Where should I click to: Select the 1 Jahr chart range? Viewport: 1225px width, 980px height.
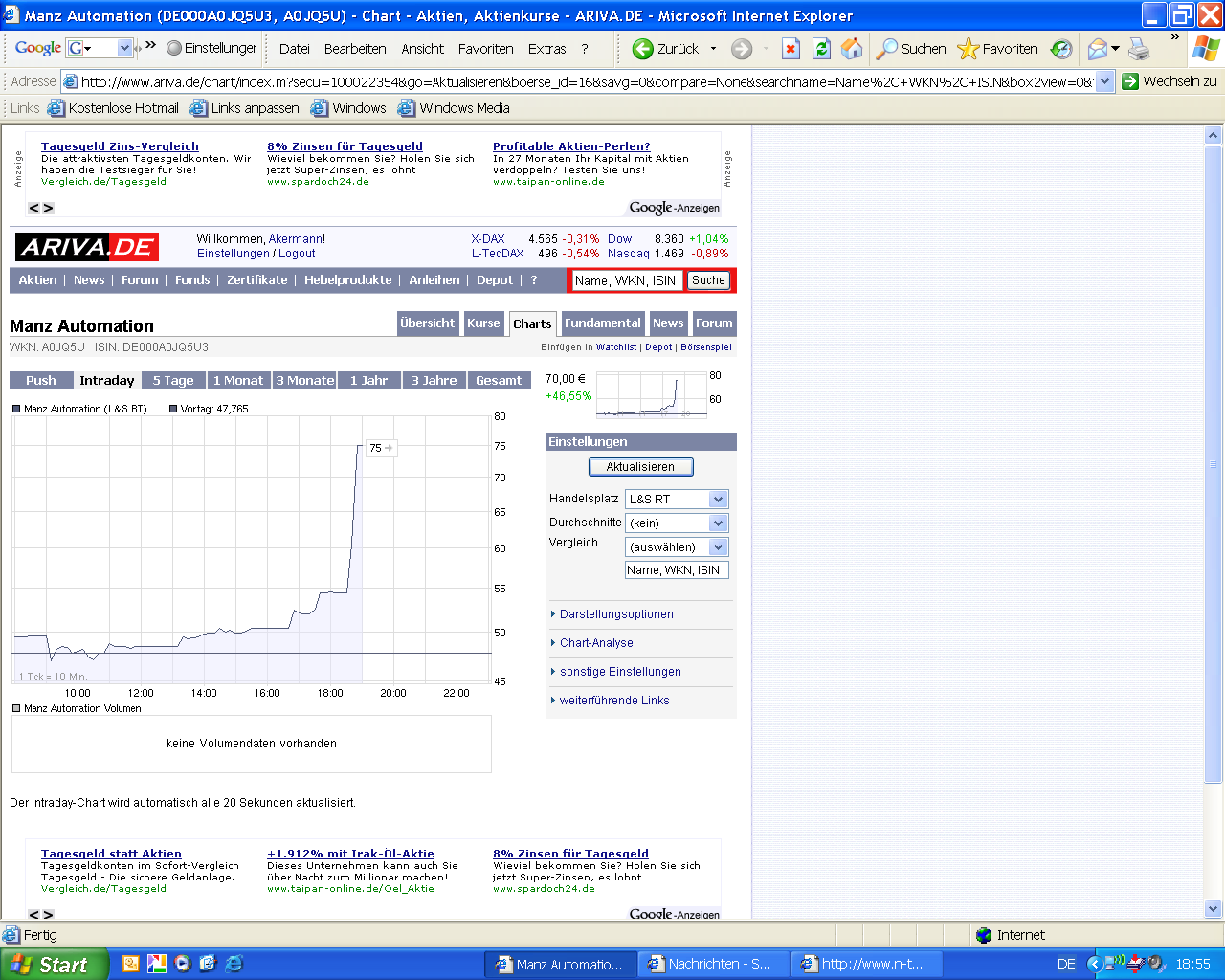click(x=368, y=380)
